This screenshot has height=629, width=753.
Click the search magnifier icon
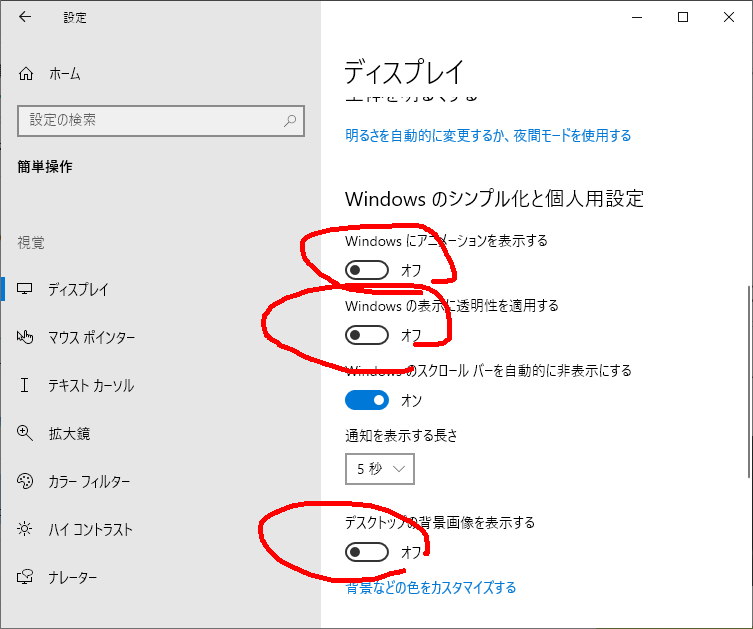pyautogui.click(x=290, y=120)
